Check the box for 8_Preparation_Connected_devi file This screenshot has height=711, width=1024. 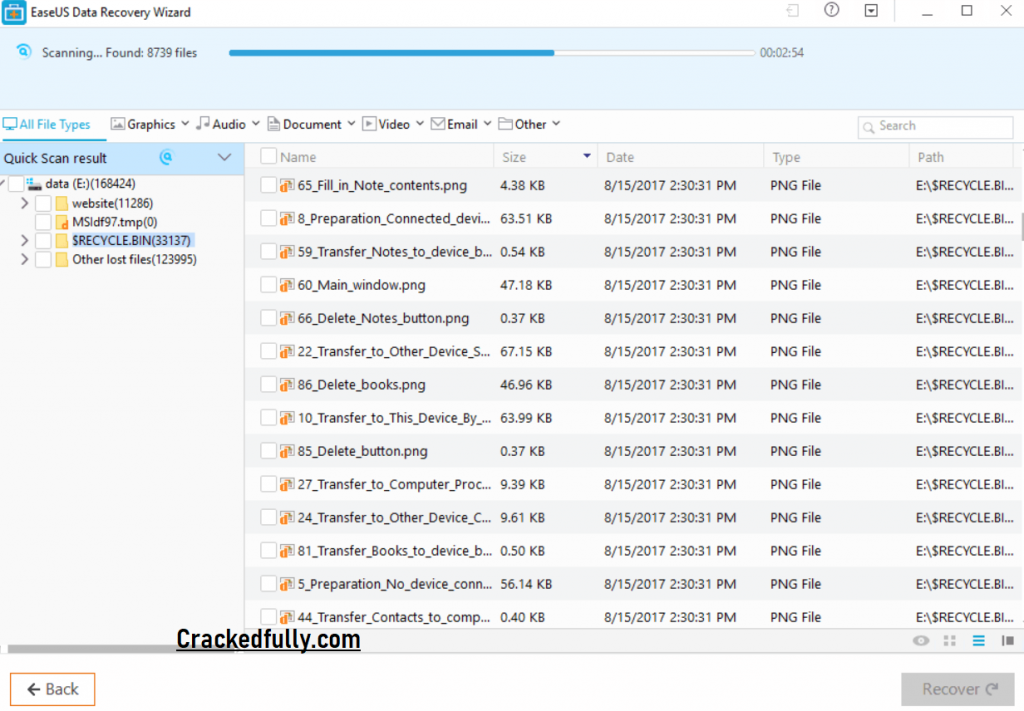(268, 218)
